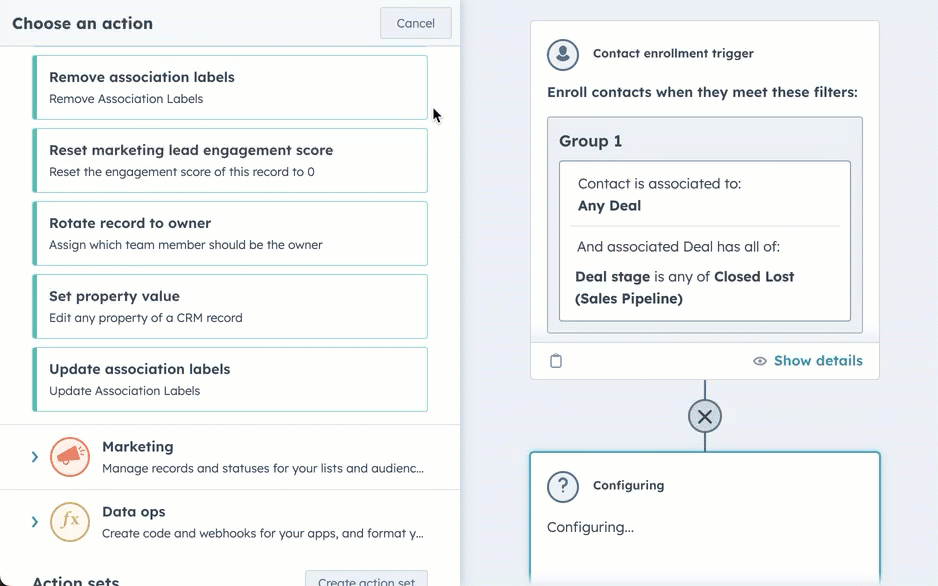The width and height of the screenshot is (938, 586).
Task: Click the Data ops fx icon
Action: pos(70,522)
